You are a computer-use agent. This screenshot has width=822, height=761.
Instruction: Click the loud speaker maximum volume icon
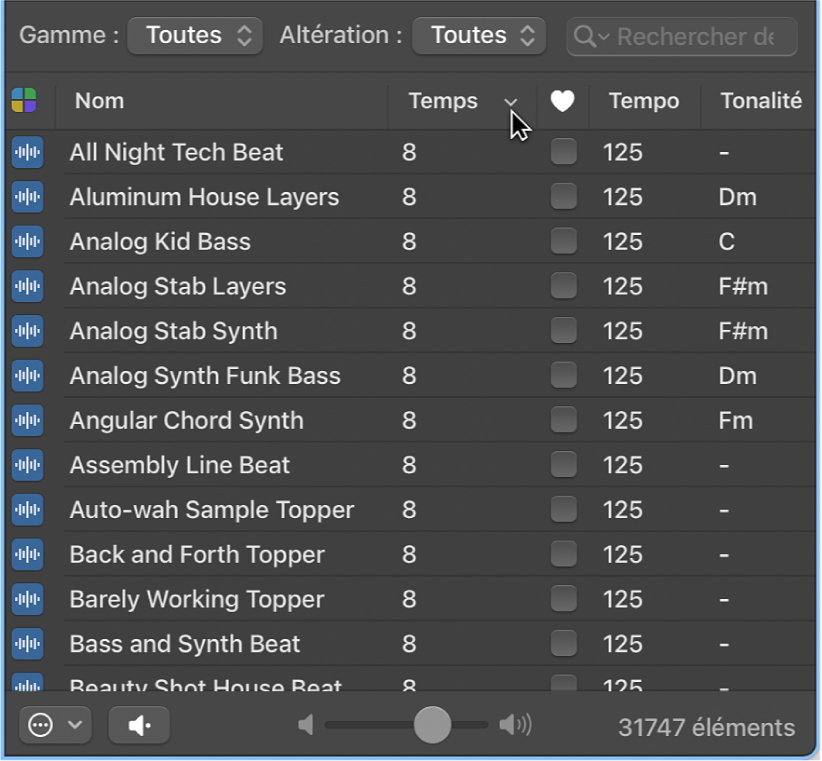[515, 726]
